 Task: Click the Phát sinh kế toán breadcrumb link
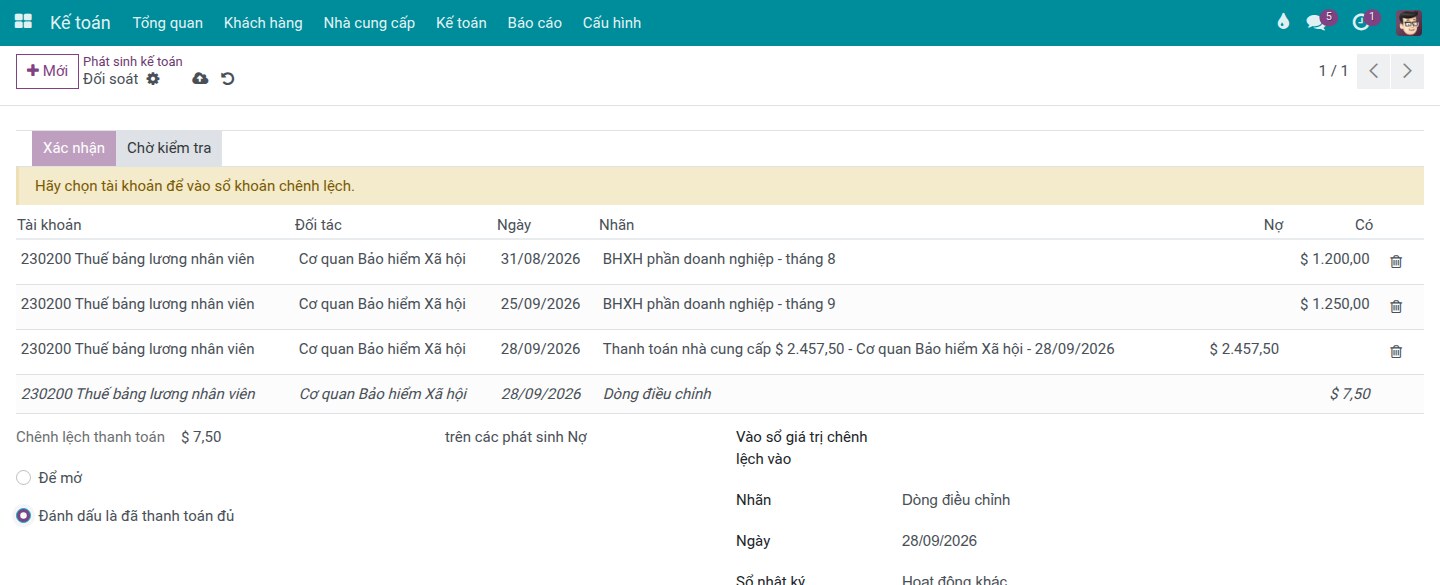point(133,61)
